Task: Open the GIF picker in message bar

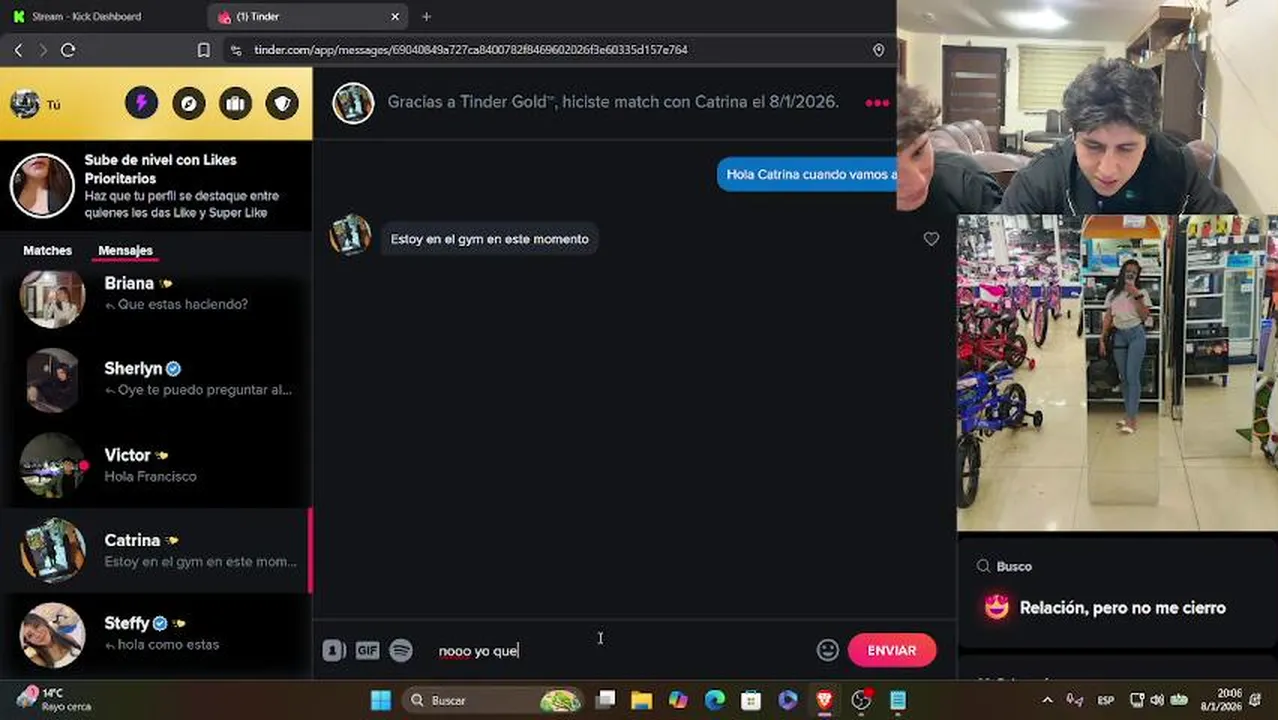Action: [x=367, y=651]
